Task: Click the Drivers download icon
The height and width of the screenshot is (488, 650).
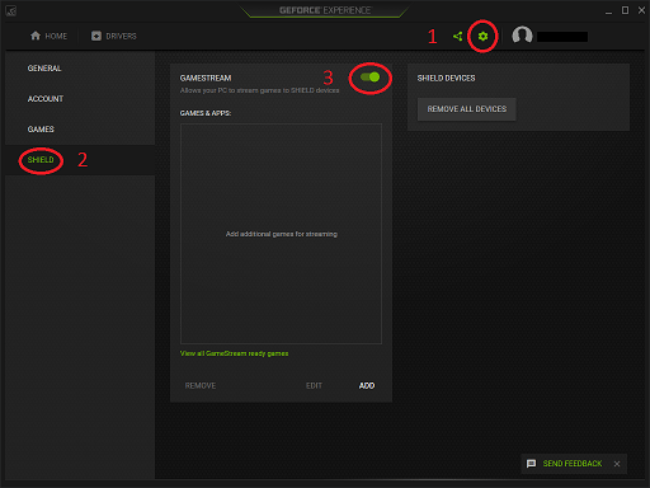Action: (x=97, y=36)
